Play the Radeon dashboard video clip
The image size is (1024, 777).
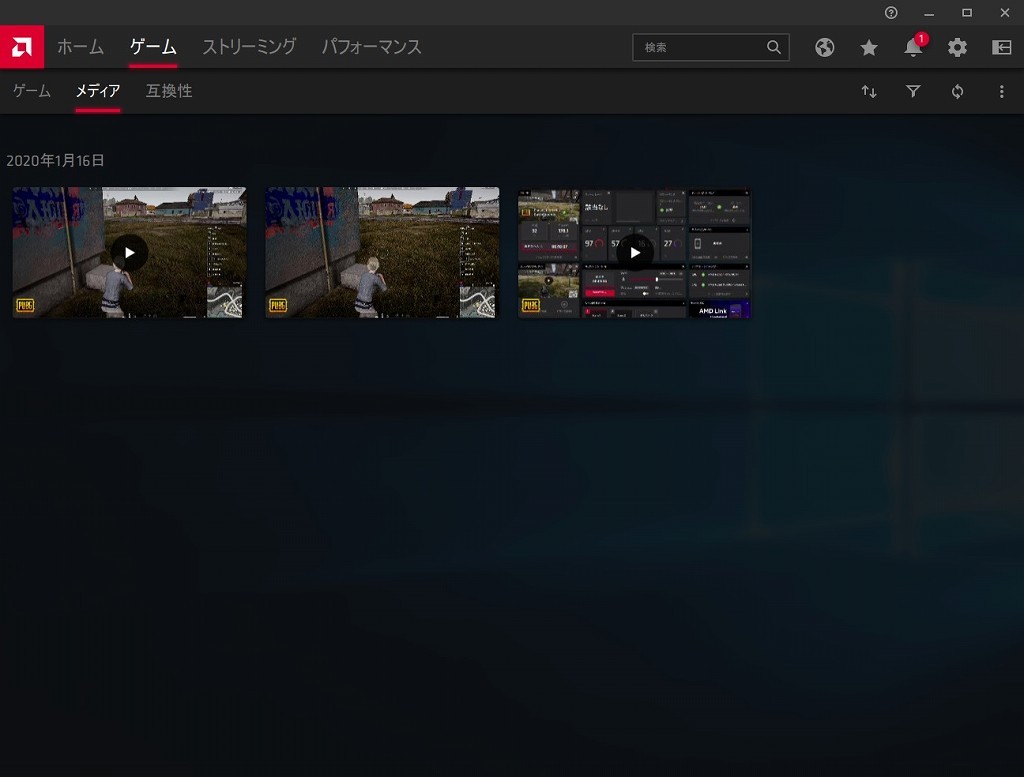click(634, 253)
